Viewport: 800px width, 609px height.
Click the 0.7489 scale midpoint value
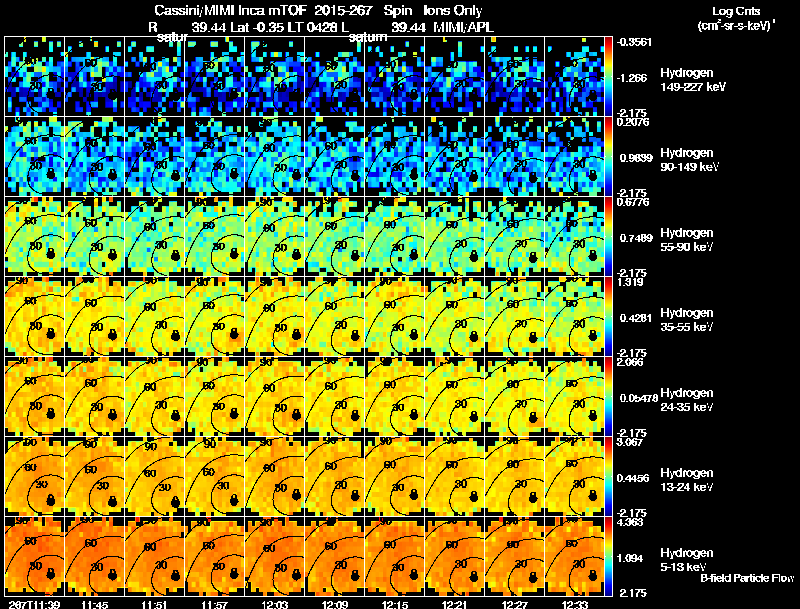click(636, 238)
